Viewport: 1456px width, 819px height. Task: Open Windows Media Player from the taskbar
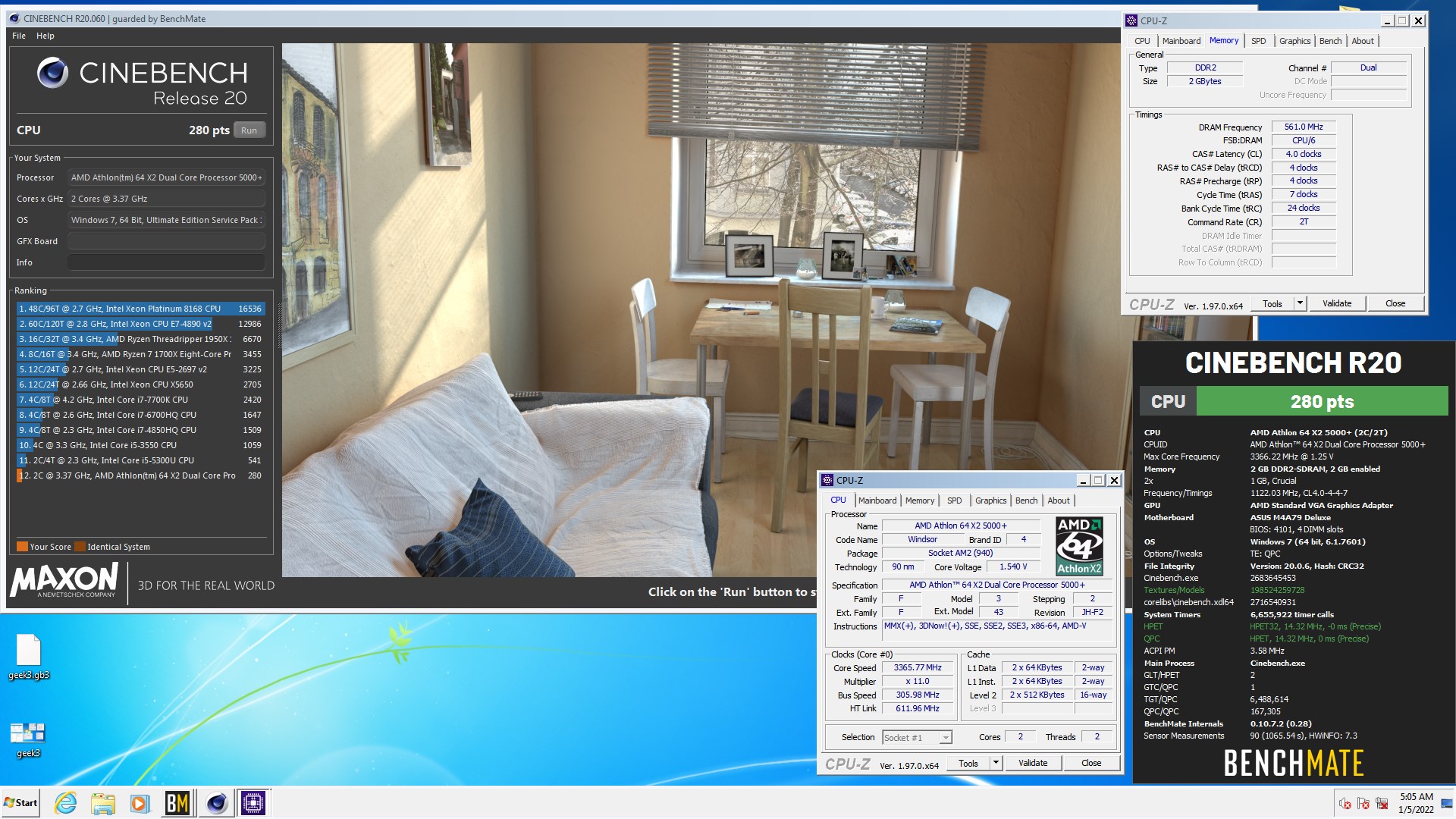pyautogui.click(x=139, y=803)
